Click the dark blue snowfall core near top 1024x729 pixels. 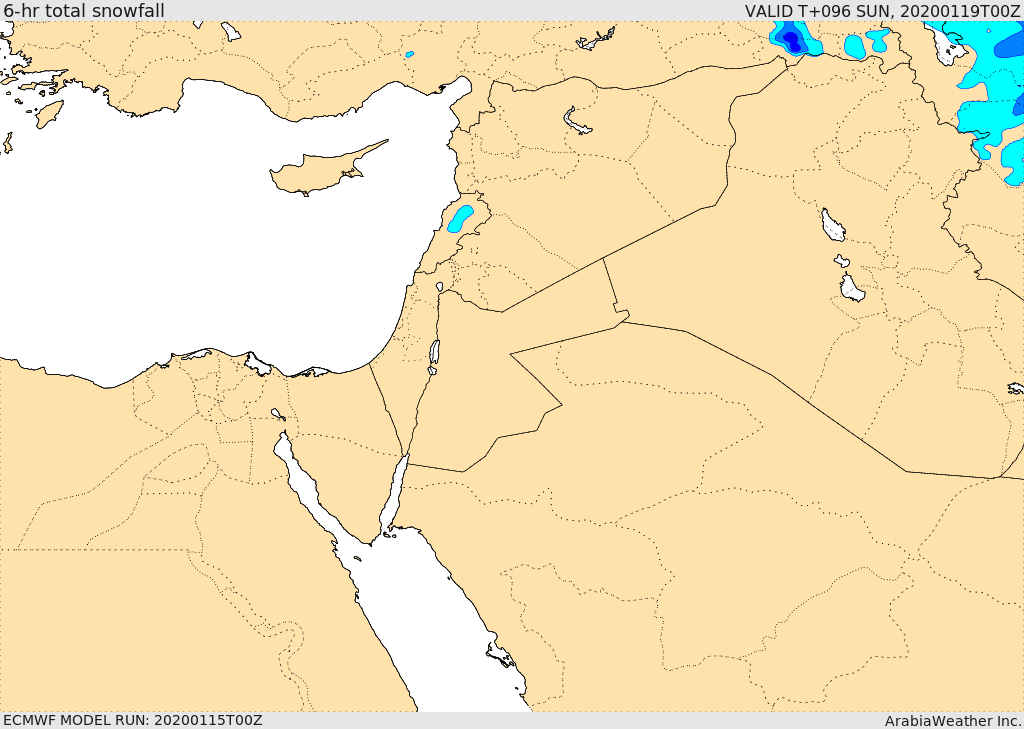tap(792, 41)
